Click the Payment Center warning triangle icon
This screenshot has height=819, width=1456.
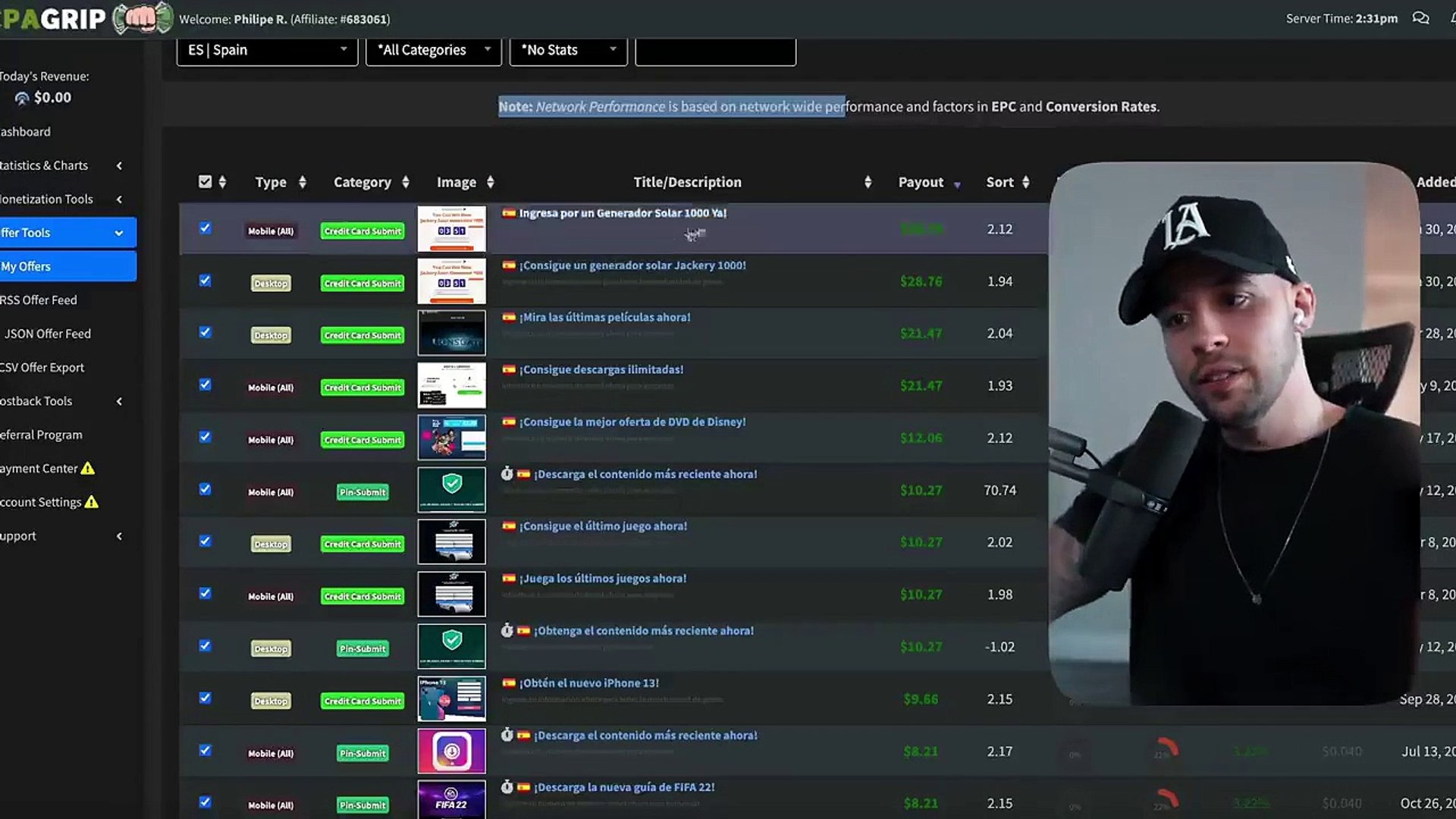88,469
